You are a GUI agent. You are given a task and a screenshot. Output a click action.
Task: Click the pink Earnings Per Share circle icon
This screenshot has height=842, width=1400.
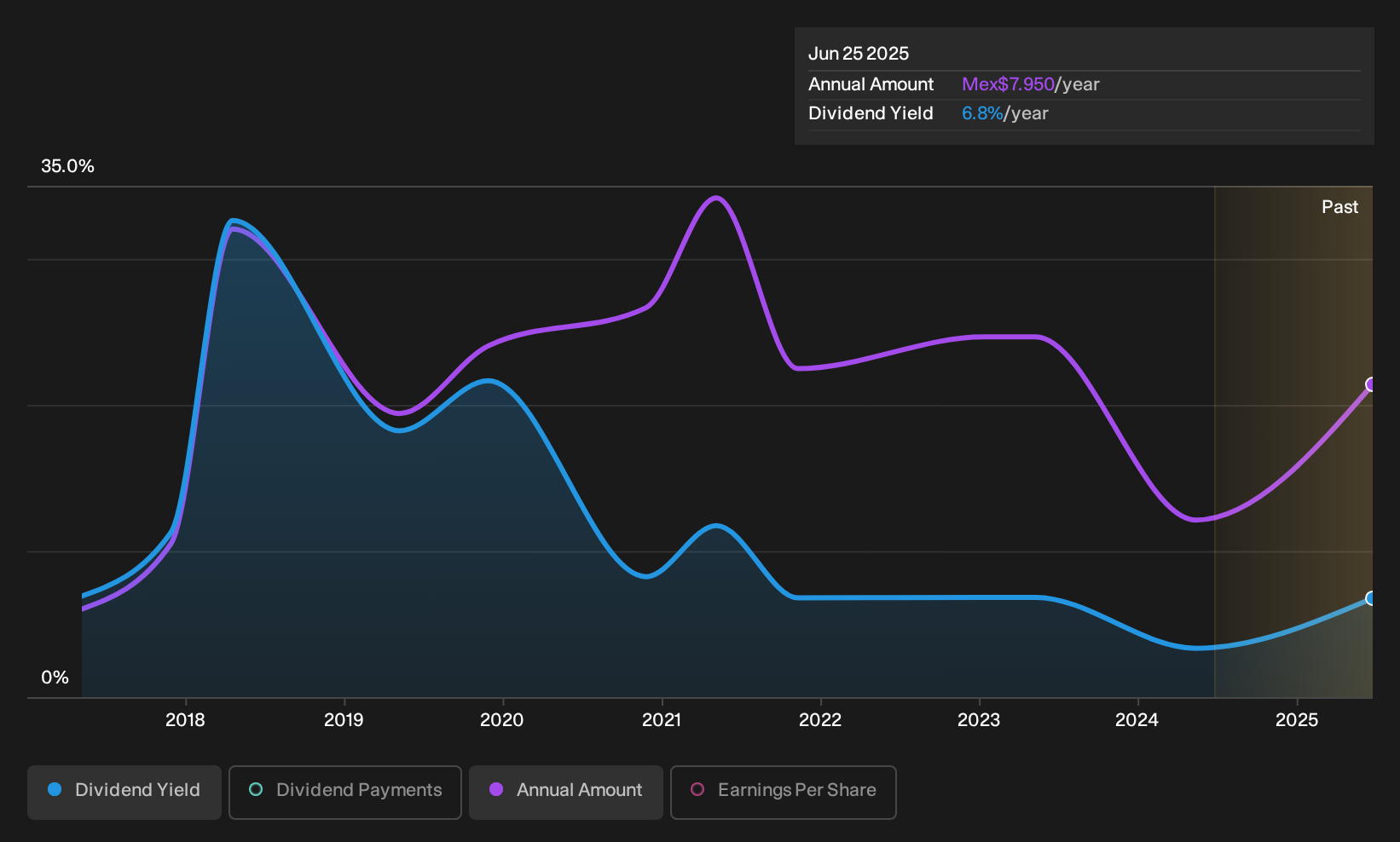tap(697, 790)
